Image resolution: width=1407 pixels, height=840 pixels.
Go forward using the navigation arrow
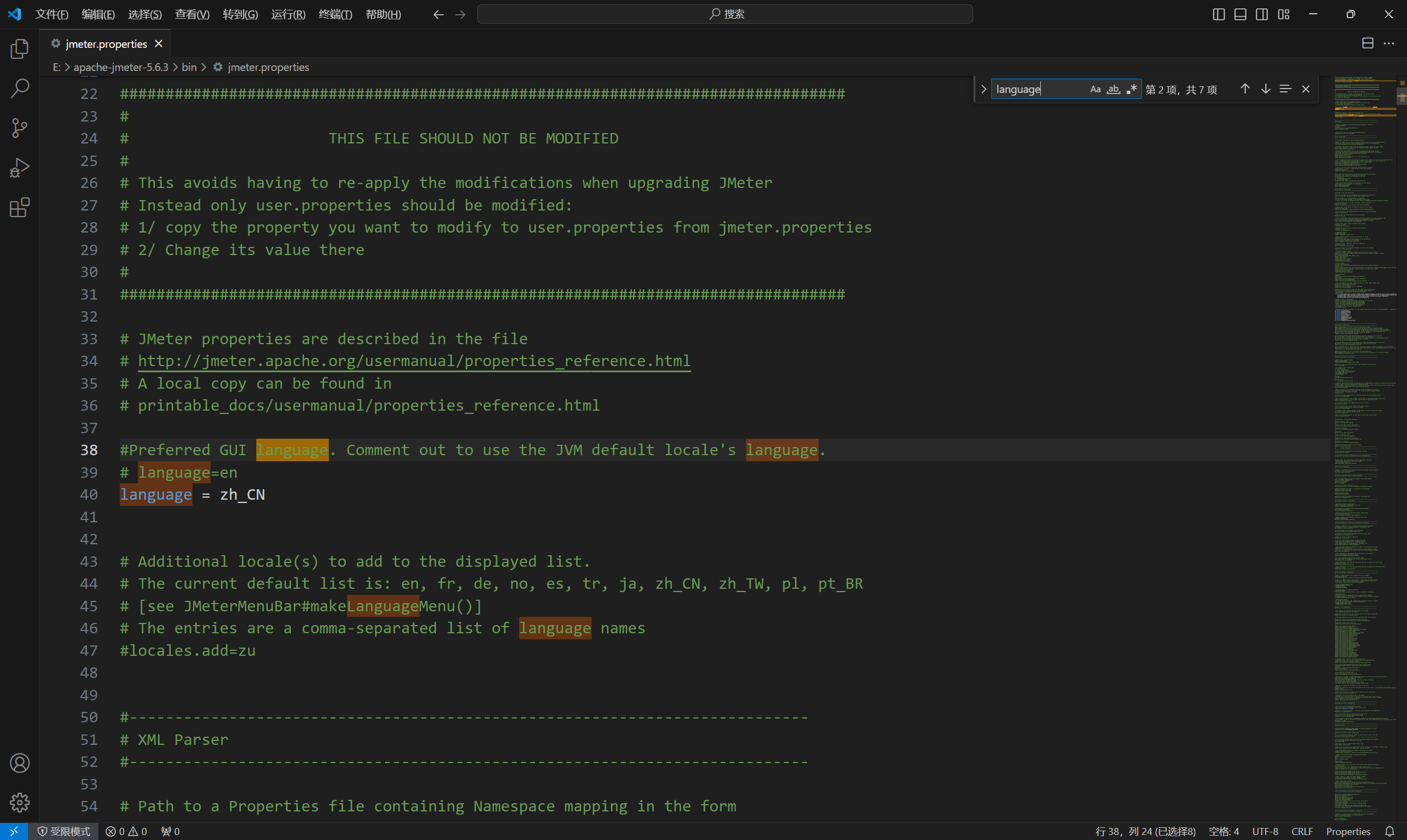(x=460, y=14)
